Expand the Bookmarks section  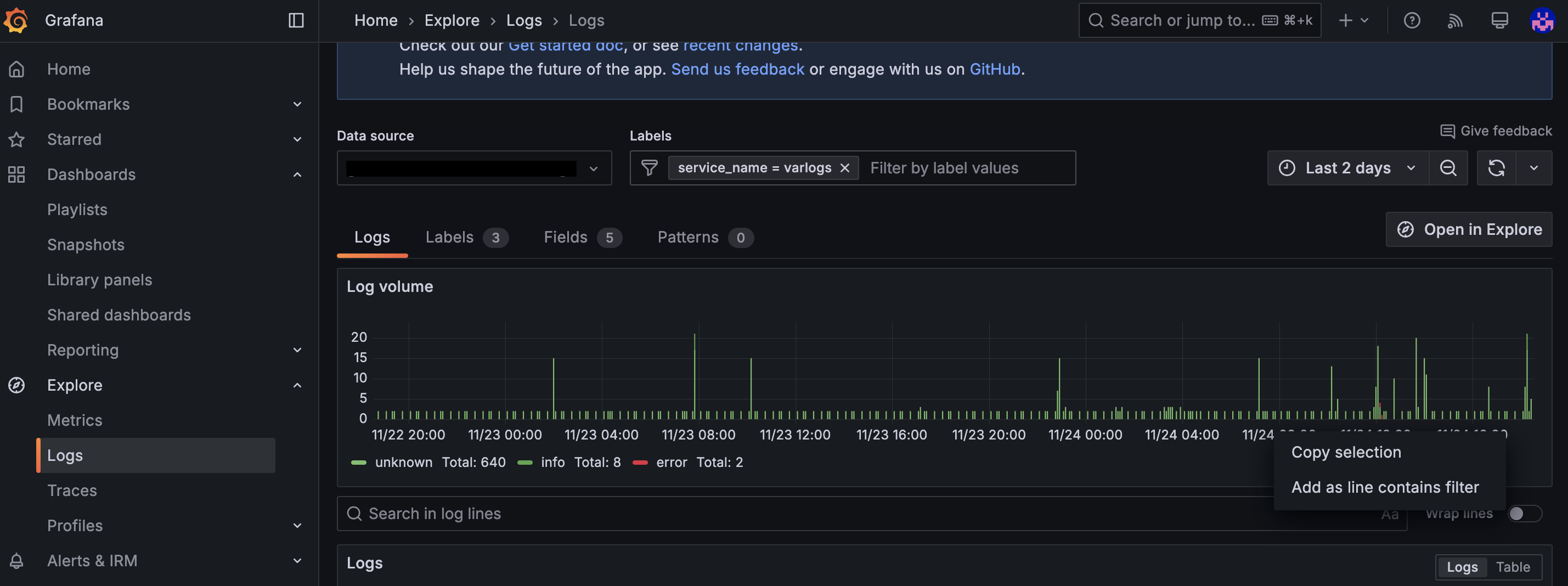point(297,104)
